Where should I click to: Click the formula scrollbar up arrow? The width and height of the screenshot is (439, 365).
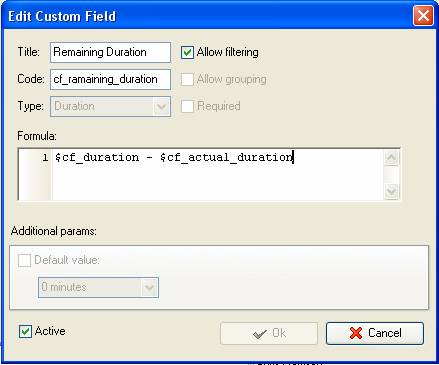point(391,157)
